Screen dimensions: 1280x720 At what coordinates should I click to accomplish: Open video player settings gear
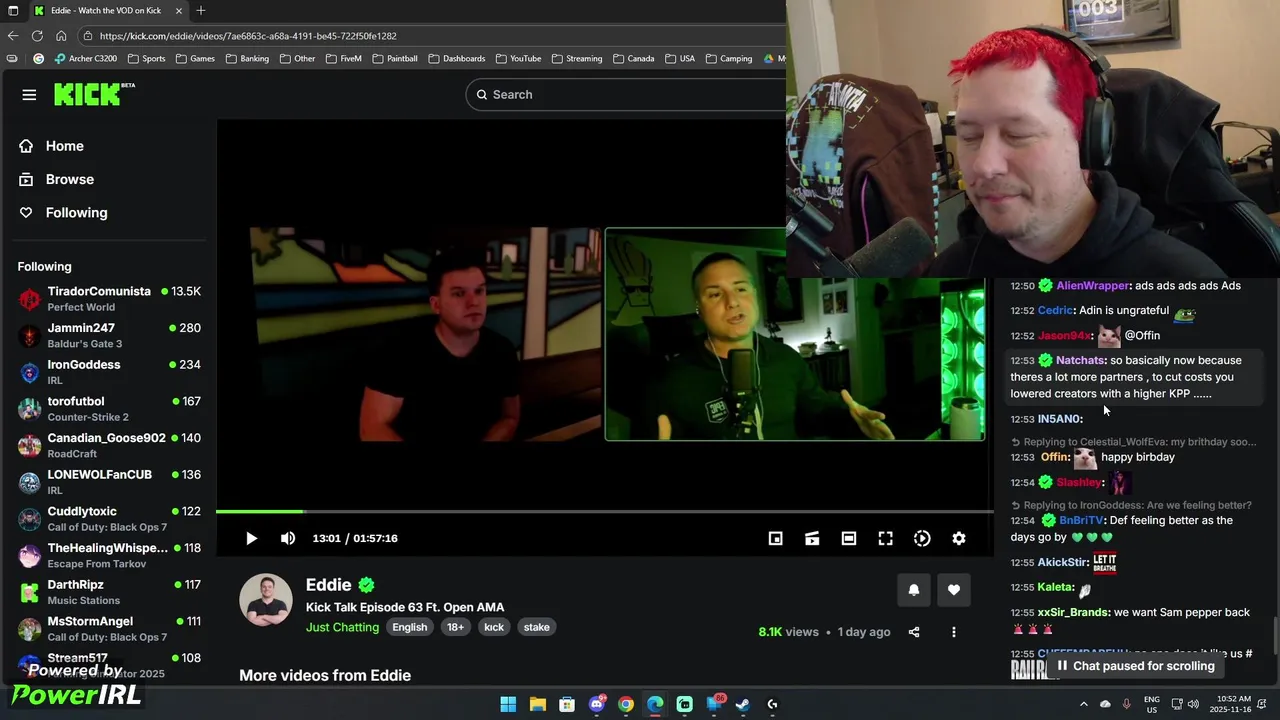(x=959, y=538)
